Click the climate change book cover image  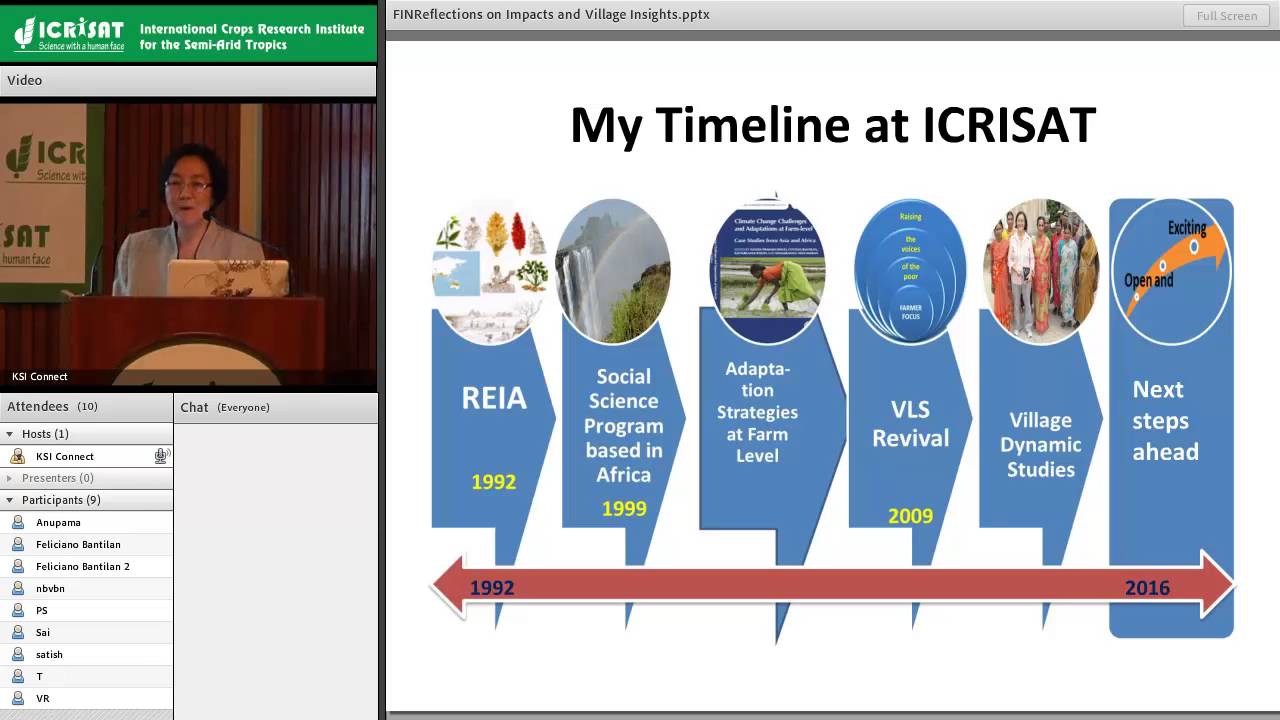tap(767, 271)
